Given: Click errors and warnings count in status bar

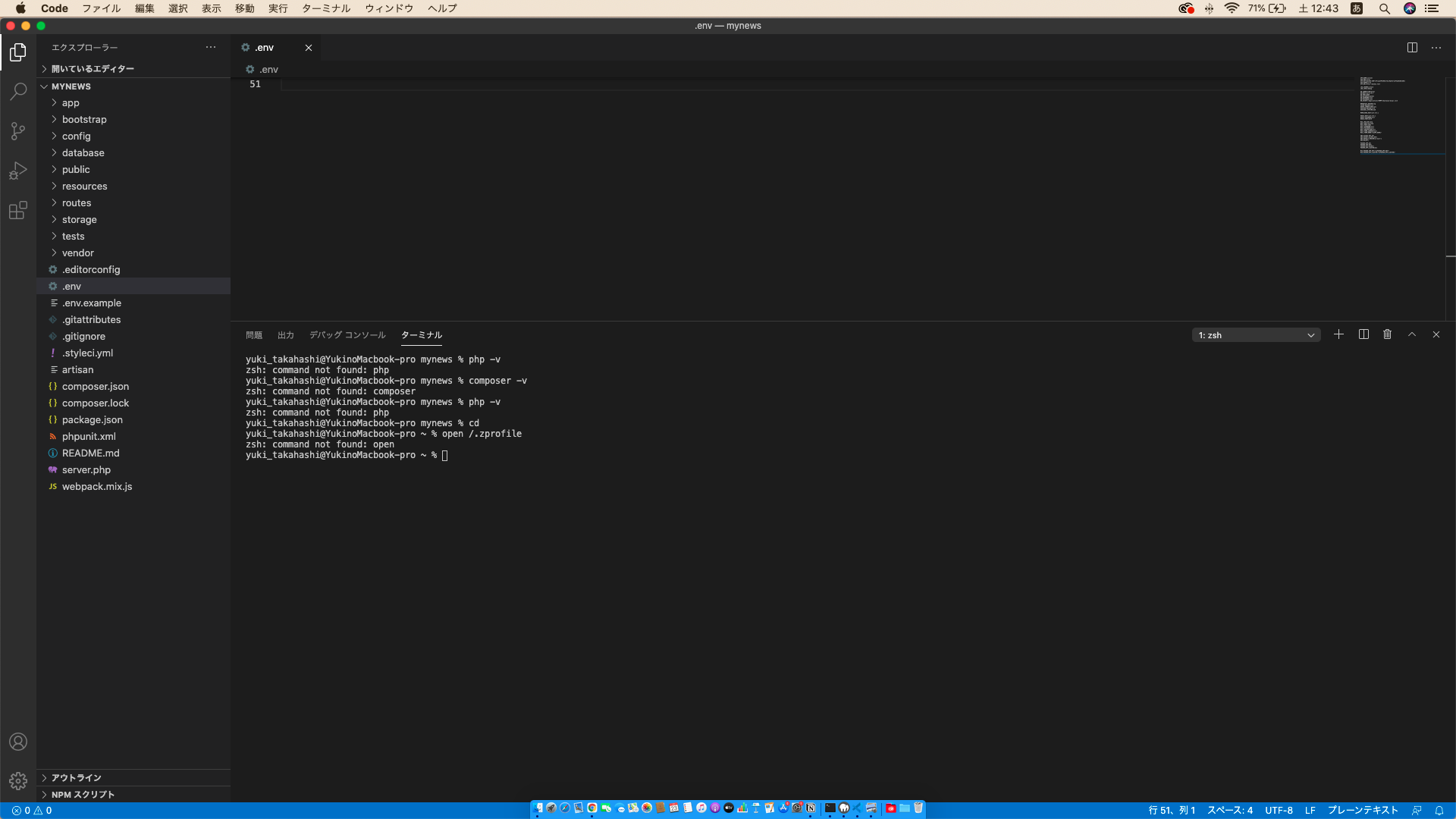Looking at the screenshot, I should [x=32, y=811].
